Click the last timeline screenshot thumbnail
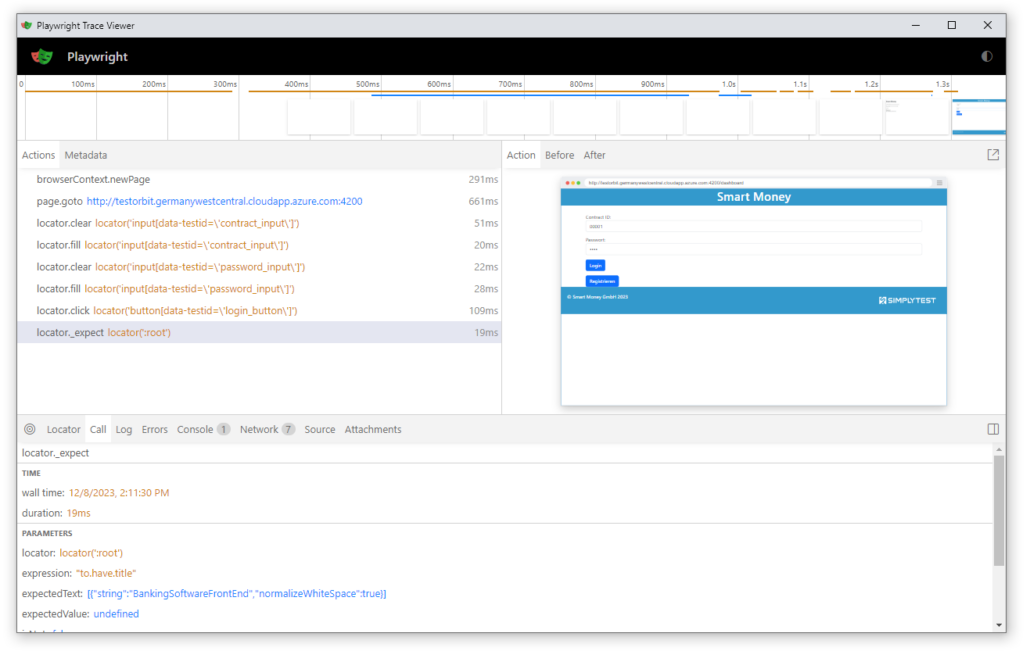The height and width of the screenshot is (651, 1030). point(978,117)
